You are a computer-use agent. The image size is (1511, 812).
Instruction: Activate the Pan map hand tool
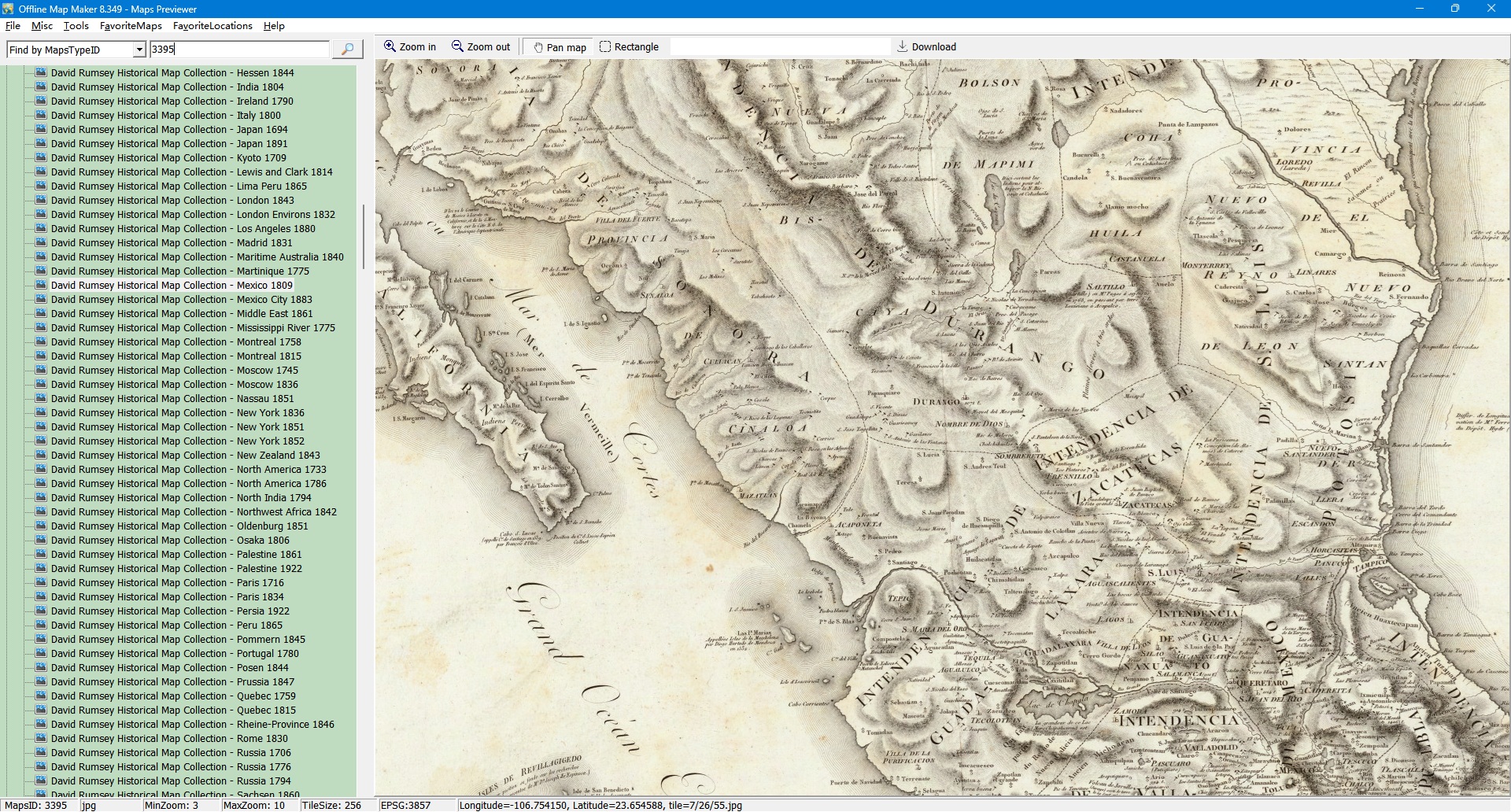tap(560, 47)
